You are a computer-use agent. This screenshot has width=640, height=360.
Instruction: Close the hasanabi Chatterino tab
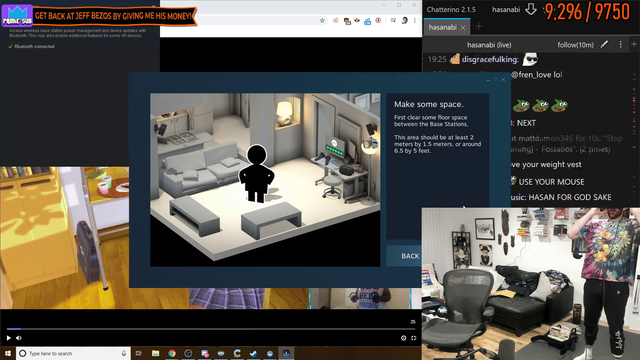click(x=463, y=28)
